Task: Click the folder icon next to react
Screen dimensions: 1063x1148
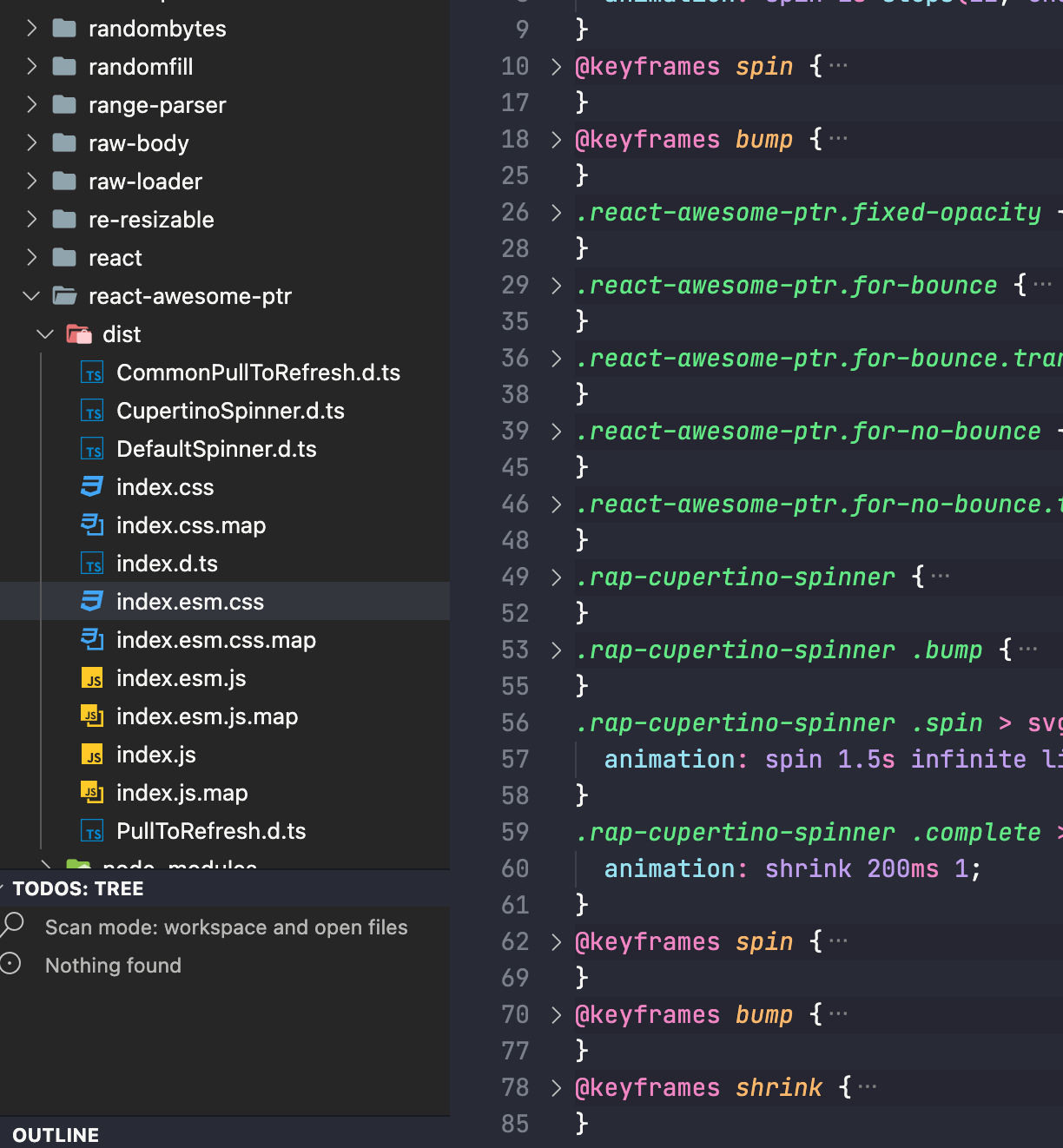Action: coord(64,257)
